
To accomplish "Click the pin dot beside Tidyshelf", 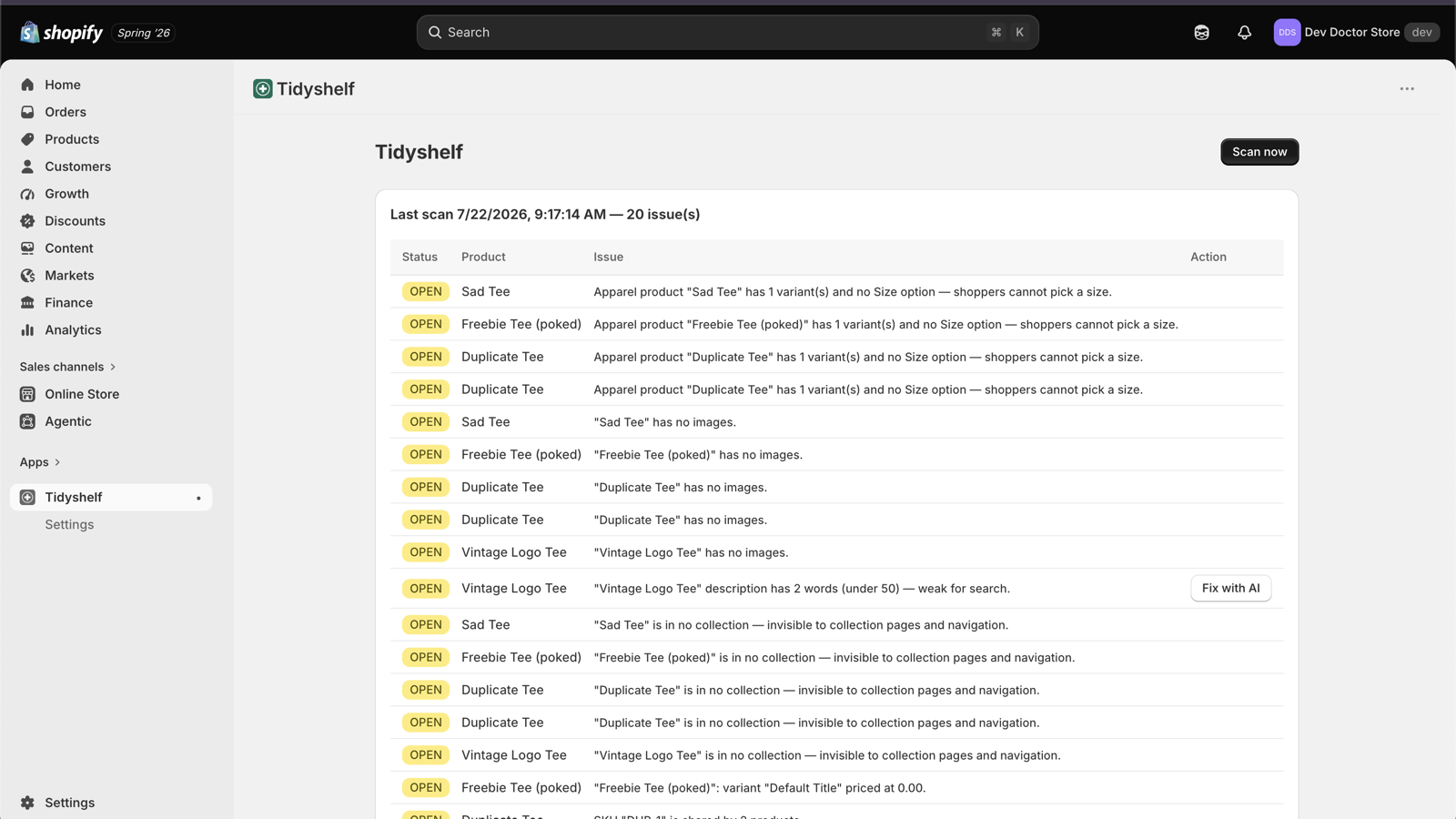I will tap(198, 498).
